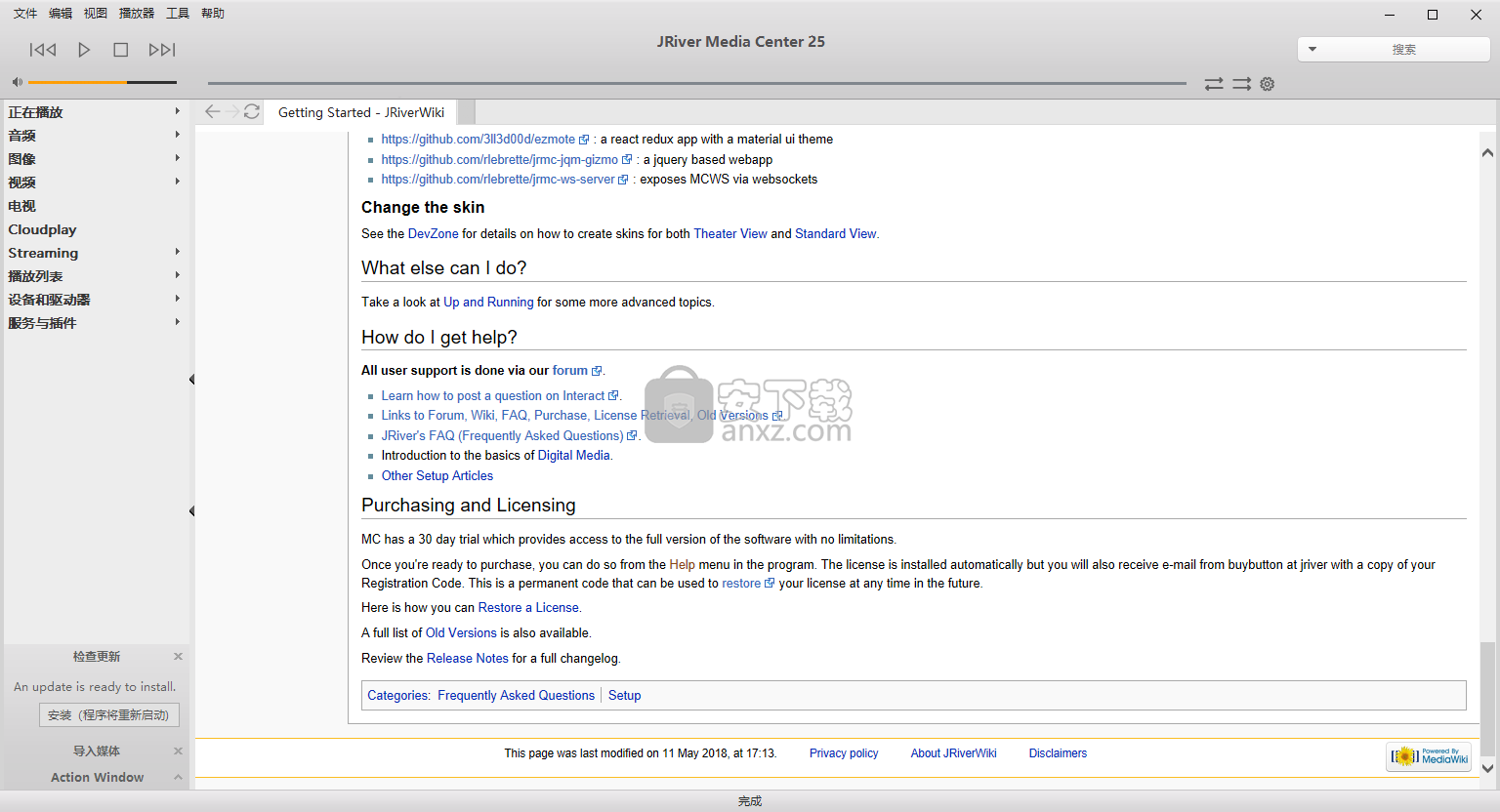This screenshot has height=812, width=1500.
Task: Open JRiver's FAQ link
Action: tap(502, 436)
